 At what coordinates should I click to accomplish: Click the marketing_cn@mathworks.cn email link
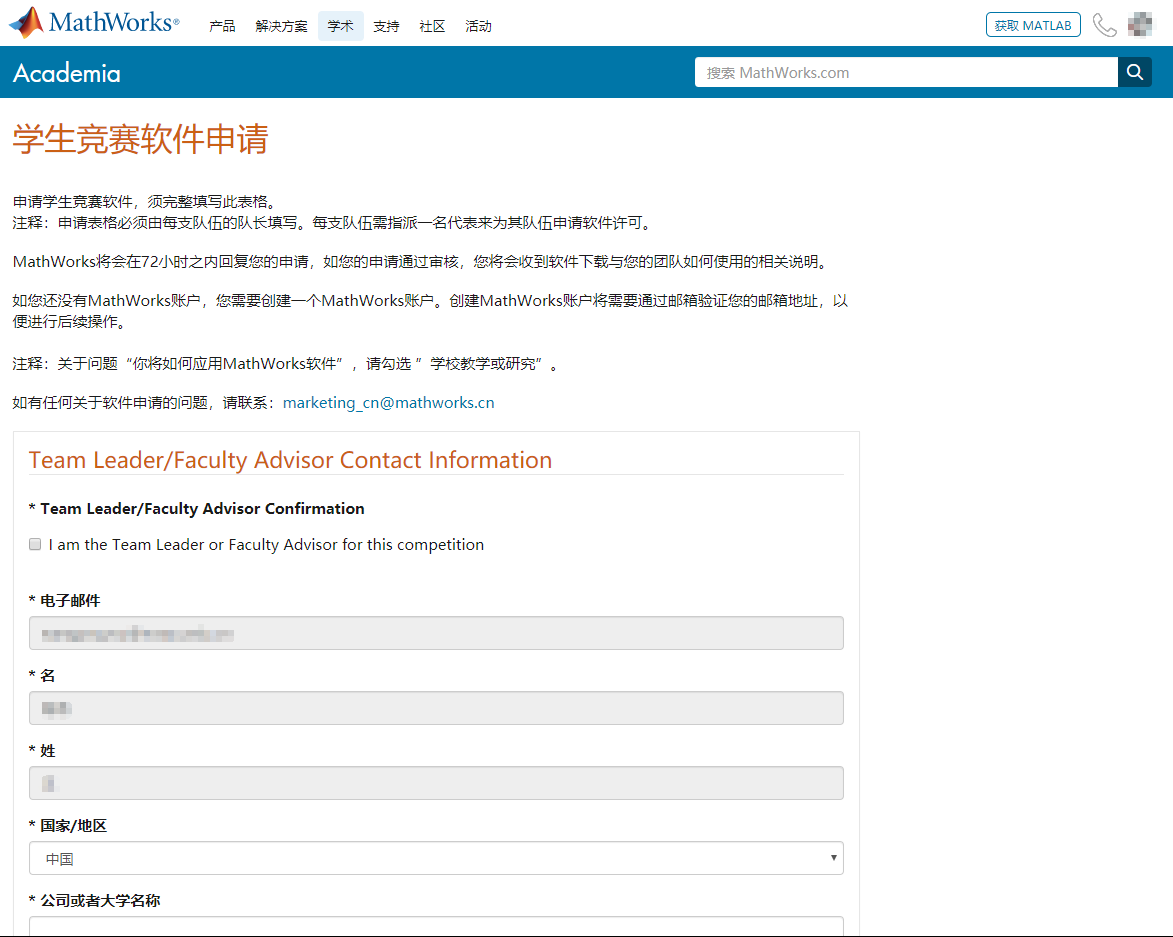click(388, 403)
